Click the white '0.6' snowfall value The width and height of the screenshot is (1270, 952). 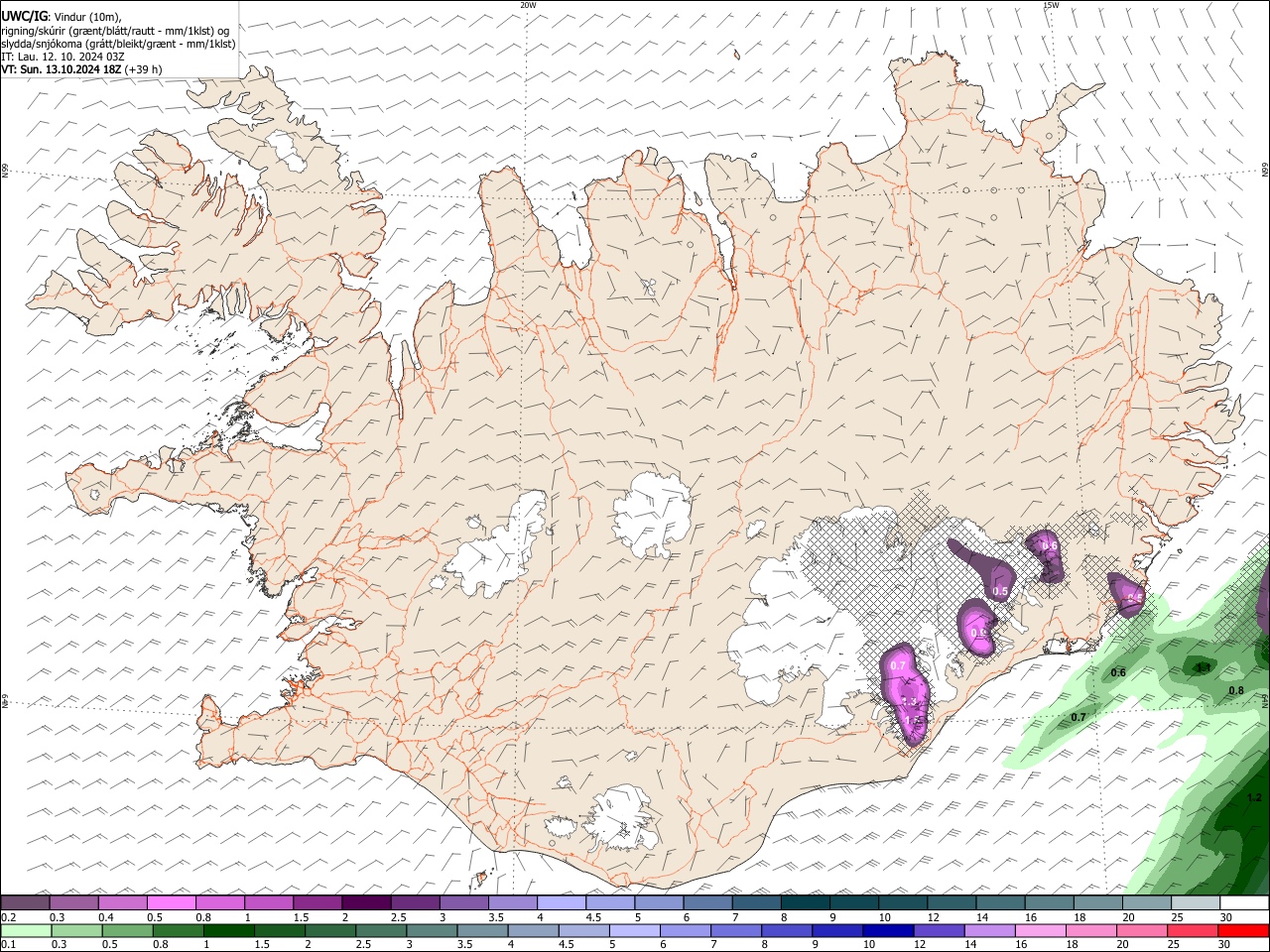[x=1050, y=546]
